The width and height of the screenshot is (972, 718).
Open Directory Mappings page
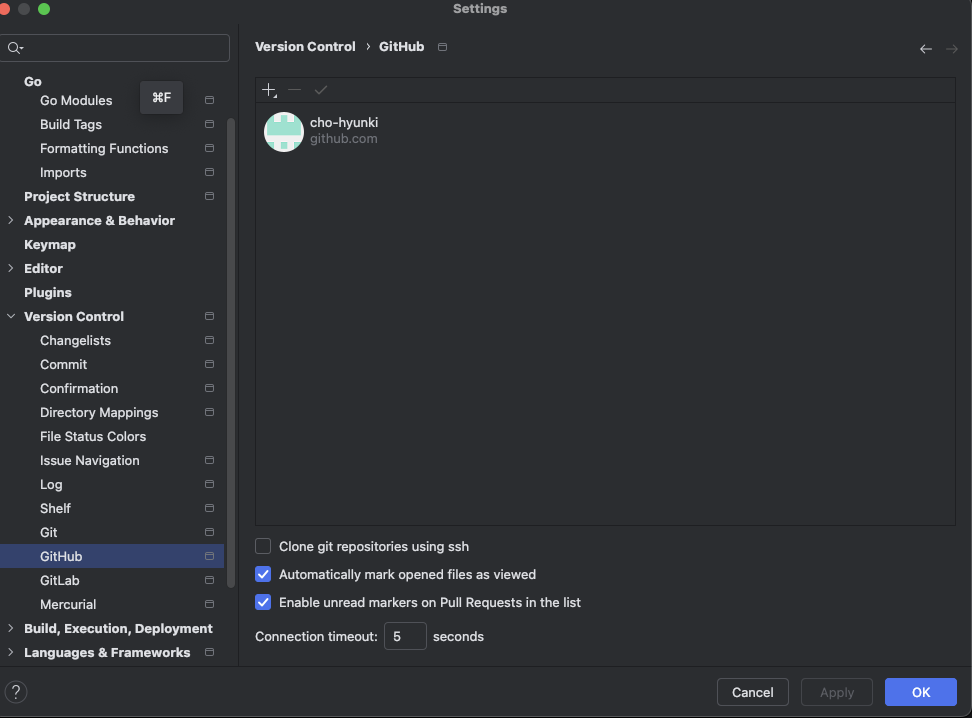tap(99, 412)
